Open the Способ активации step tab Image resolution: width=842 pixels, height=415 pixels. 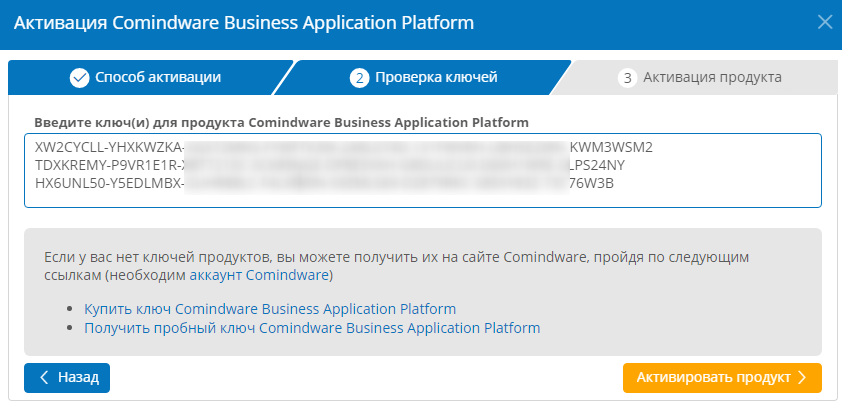(x=145, y=78)
